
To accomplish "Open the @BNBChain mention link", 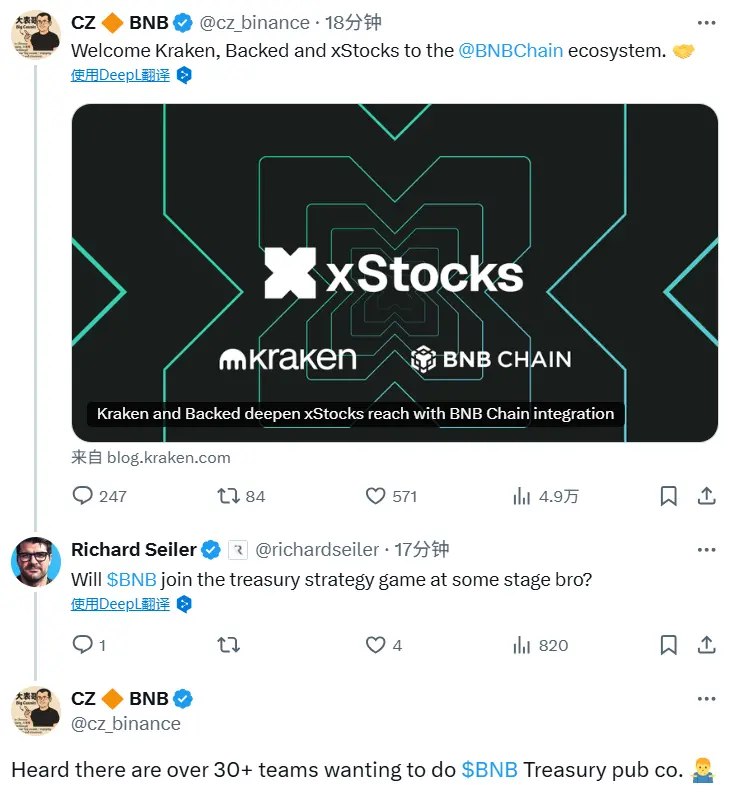I will 510,51.
